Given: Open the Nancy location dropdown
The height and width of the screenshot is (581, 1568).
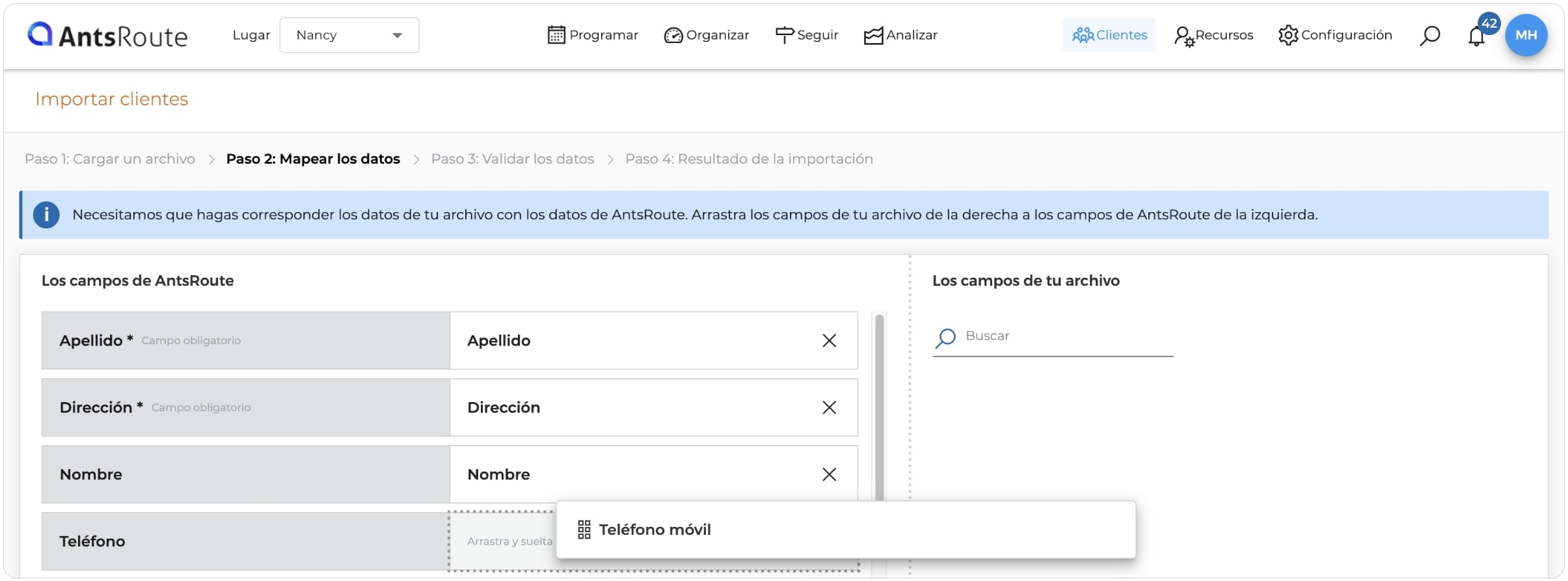Looking at the screenshot, I should click(x=349, y=35).
